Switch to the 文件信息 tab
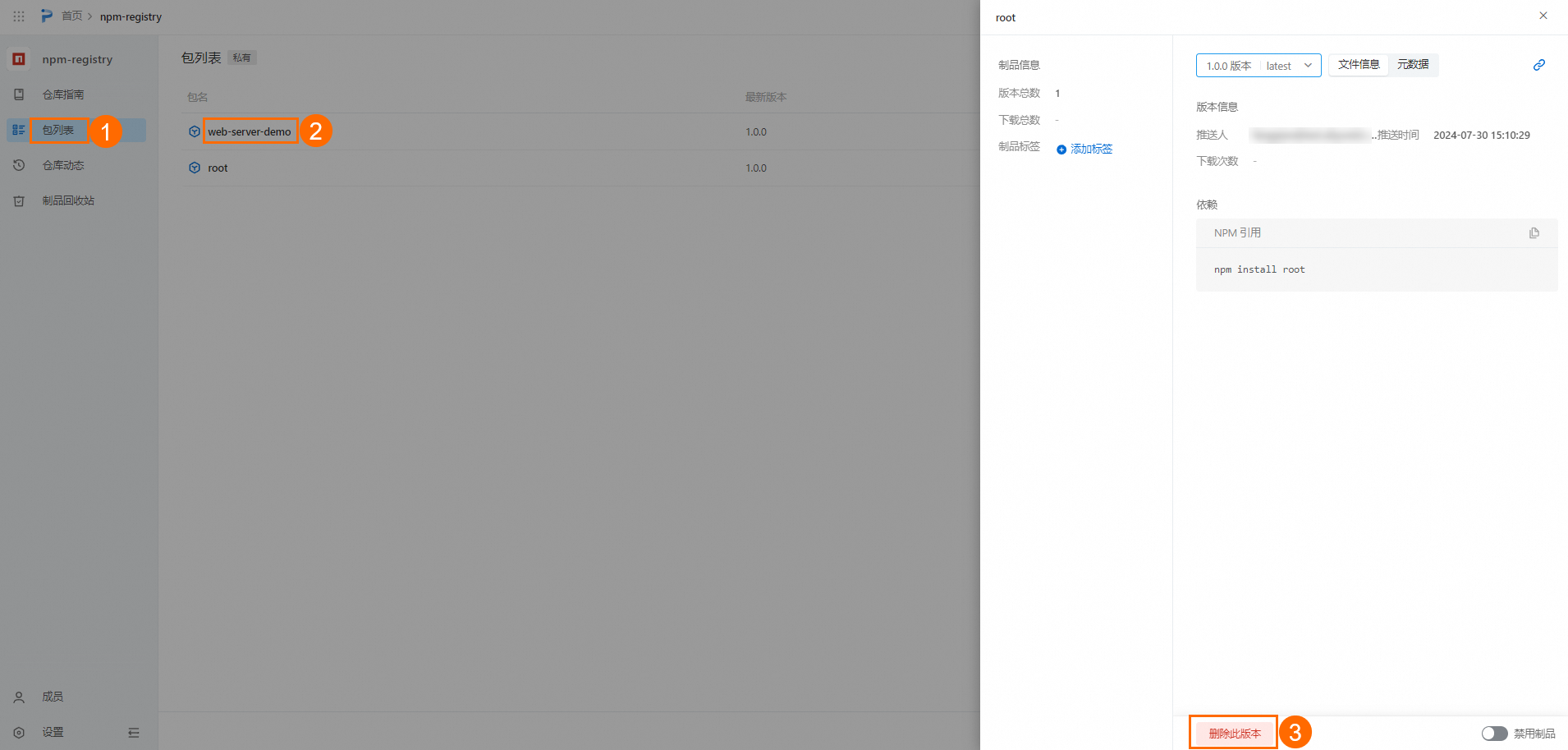The image size is (1568, 750). 1359,65
